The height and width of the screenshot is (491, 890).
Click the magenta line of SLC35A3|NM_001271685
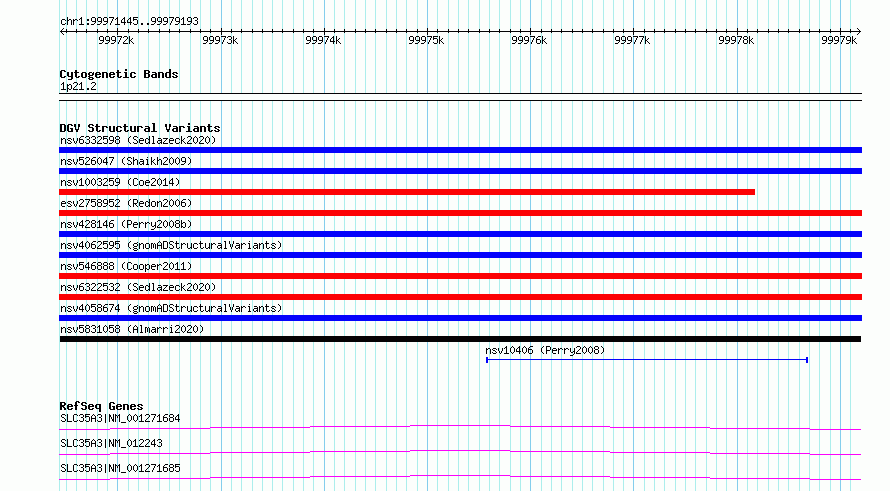(x=460, y=477)
